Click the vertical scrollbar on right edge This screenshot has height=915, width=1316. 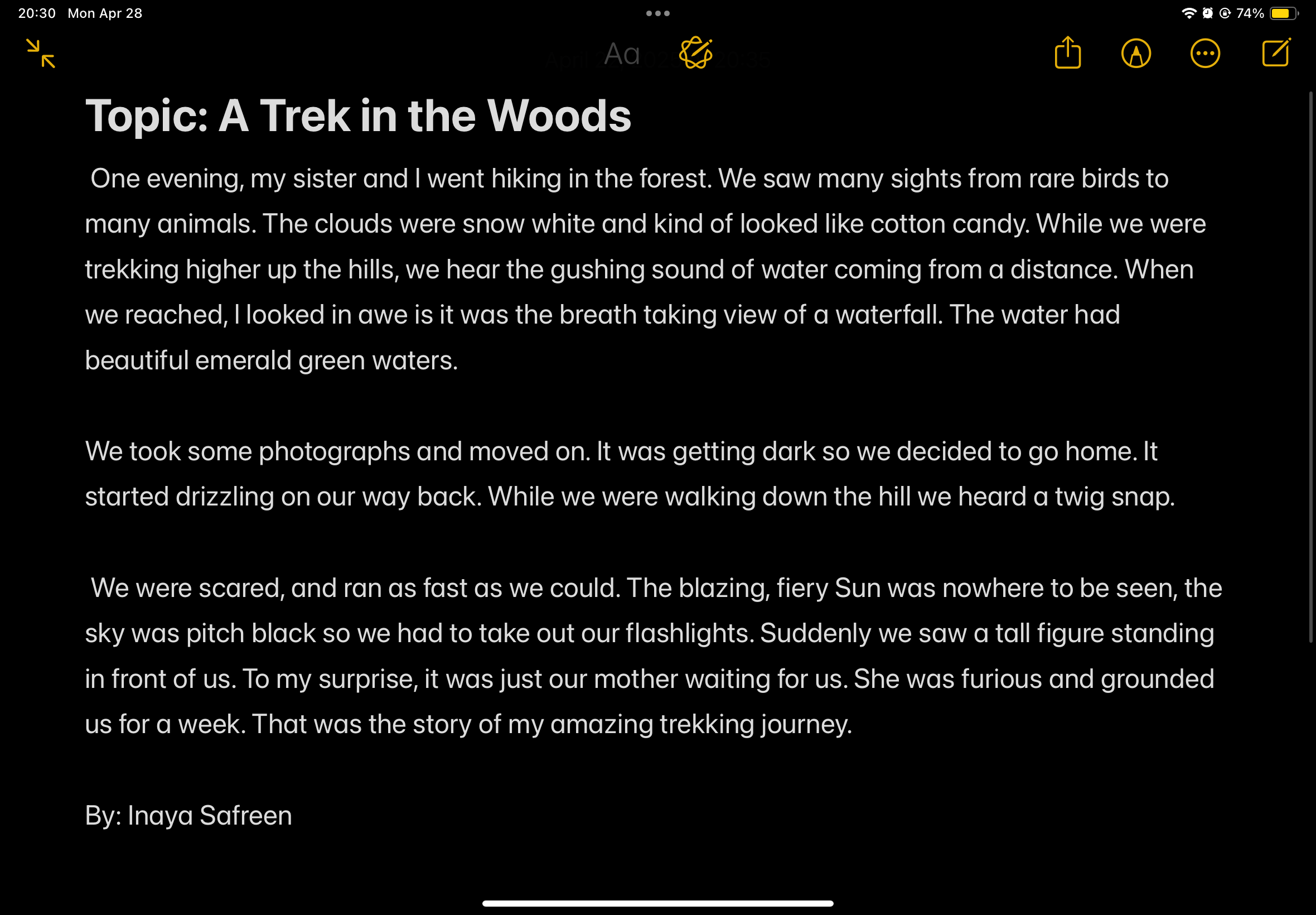click(x=1310, y=367)
